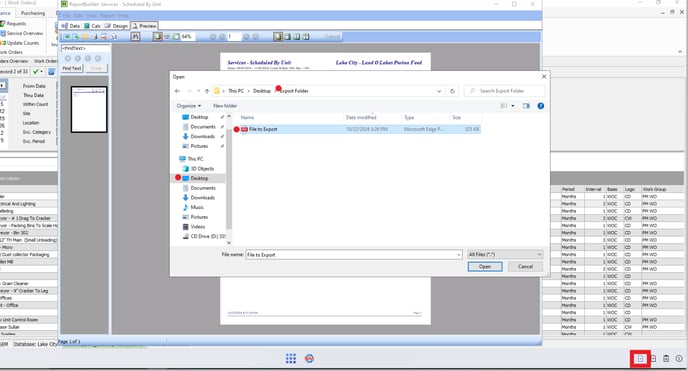Expand the address bar history dropdown
This screenshot has width=688, height=371.
pyautogui.click(x=439, y=91)
